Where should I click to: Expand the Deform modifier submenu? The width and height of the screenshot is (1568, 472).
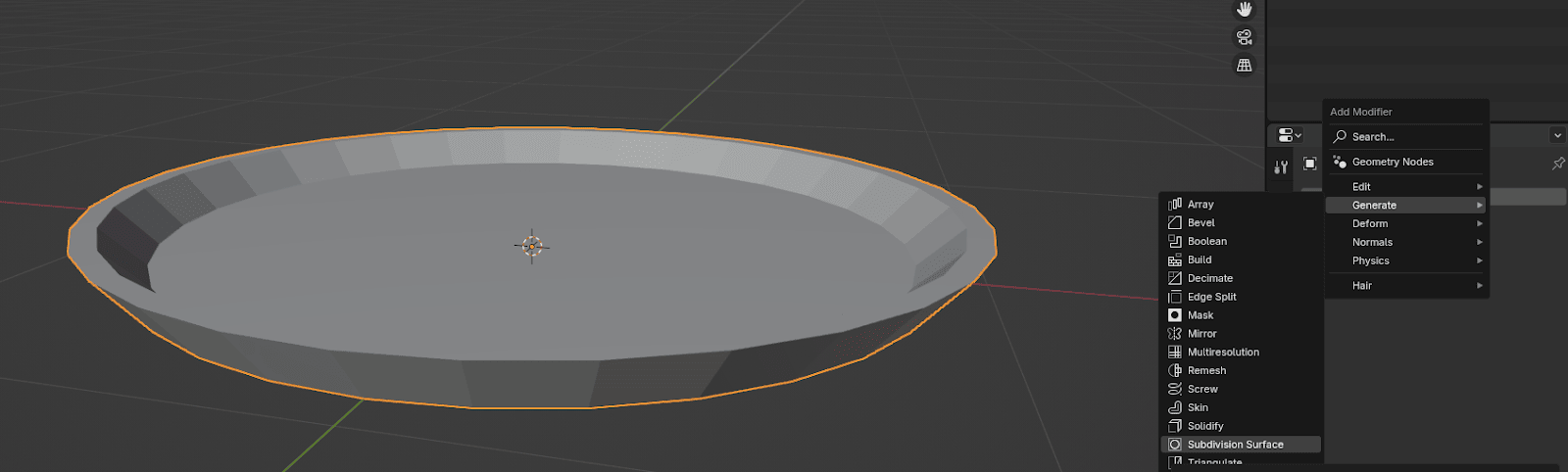(1406, 223)
